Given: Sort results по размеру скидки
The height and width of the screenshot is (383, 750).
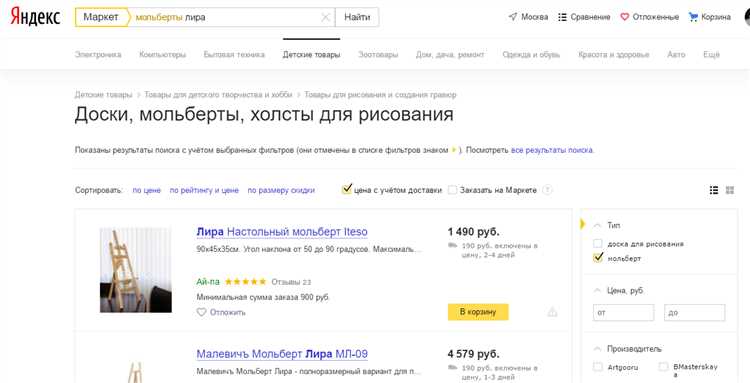Looking at the screenshot, I should [281, 190].
